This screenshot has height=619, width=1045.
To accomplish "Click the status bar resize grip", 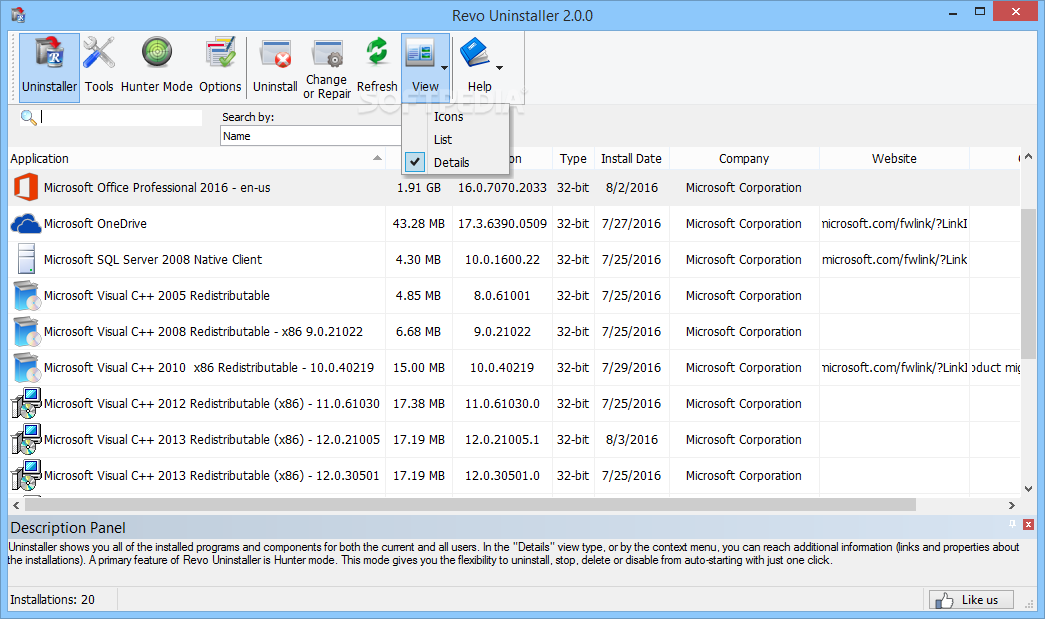I will pos(1028,604).
